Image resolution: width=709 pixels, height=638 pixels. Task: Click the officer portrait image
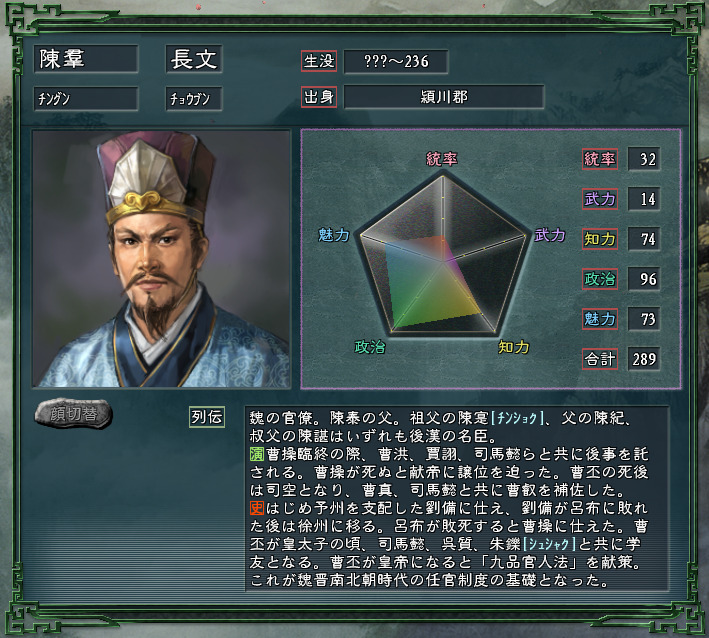point(161,259)
